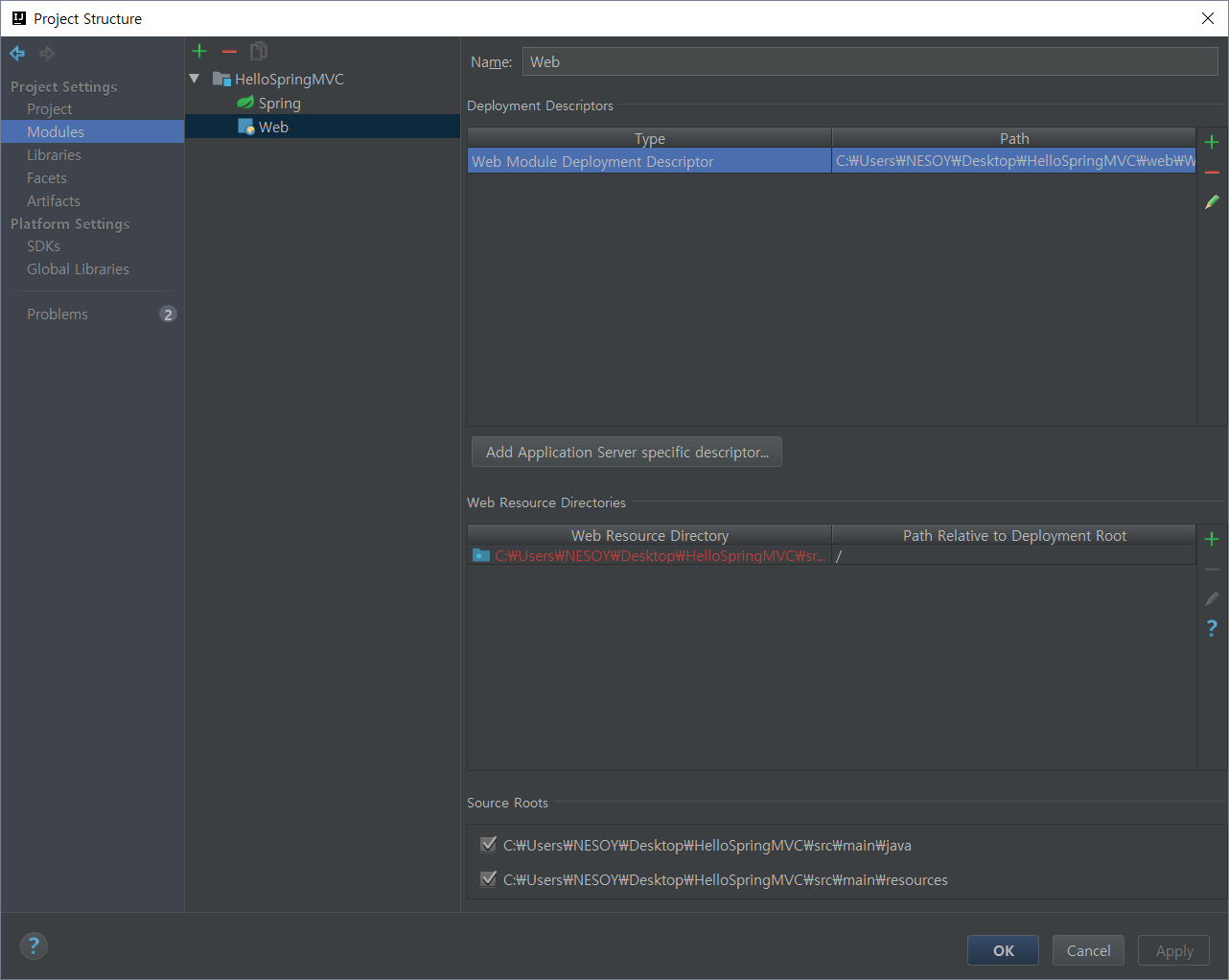Screen dimensions: 1229x980
Task: Click the Problems count badge
Action: pyautogui.click(x=168, y=315)
